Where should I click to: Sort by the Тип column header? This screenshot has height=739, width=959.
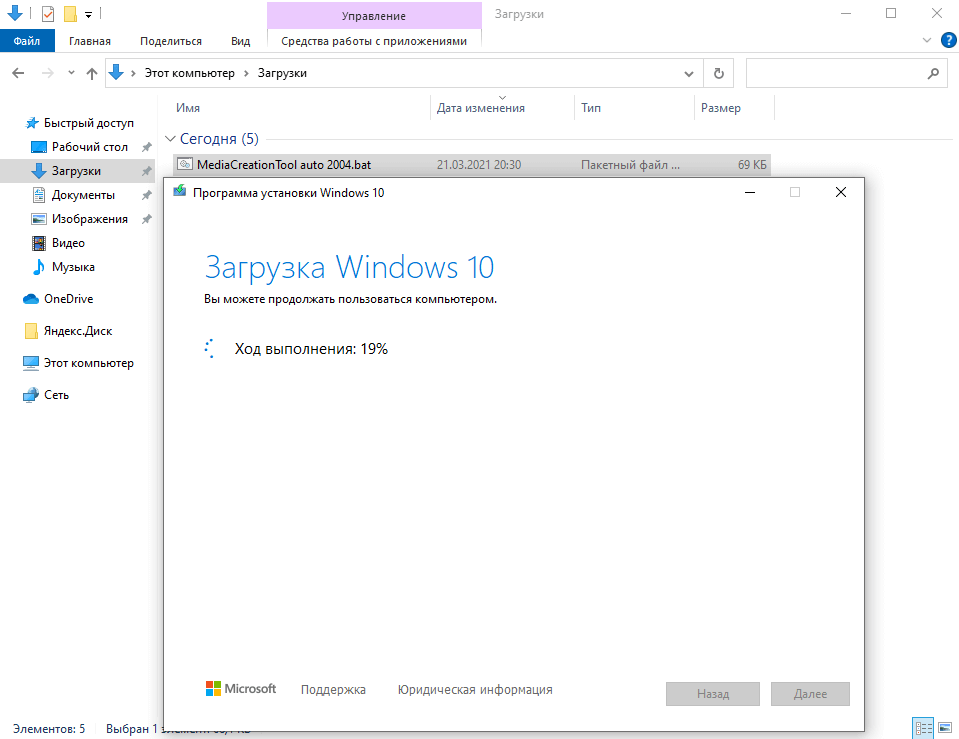[x=591, y=108]
